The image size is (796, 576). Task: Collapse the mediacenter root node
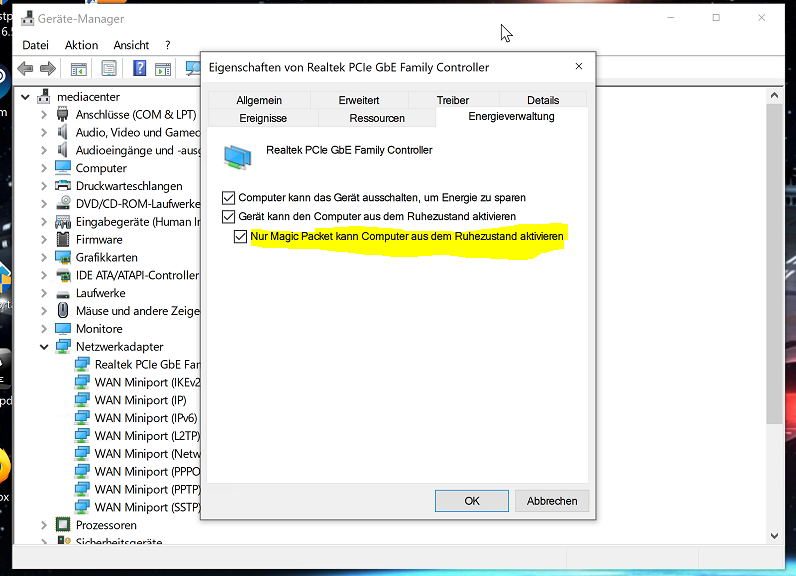[x=25, y=97]
